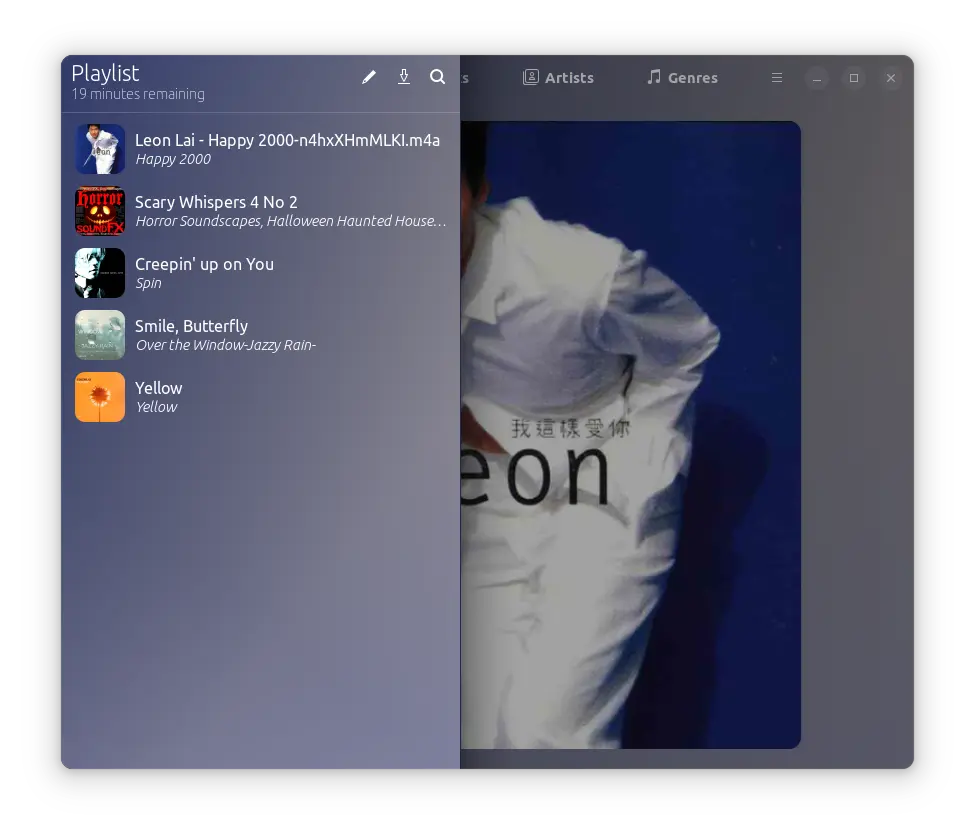Click the Leon Lai Happy 2000 cover thumbnail
This screenshot has width=975, height=836.
coord(100,149)
